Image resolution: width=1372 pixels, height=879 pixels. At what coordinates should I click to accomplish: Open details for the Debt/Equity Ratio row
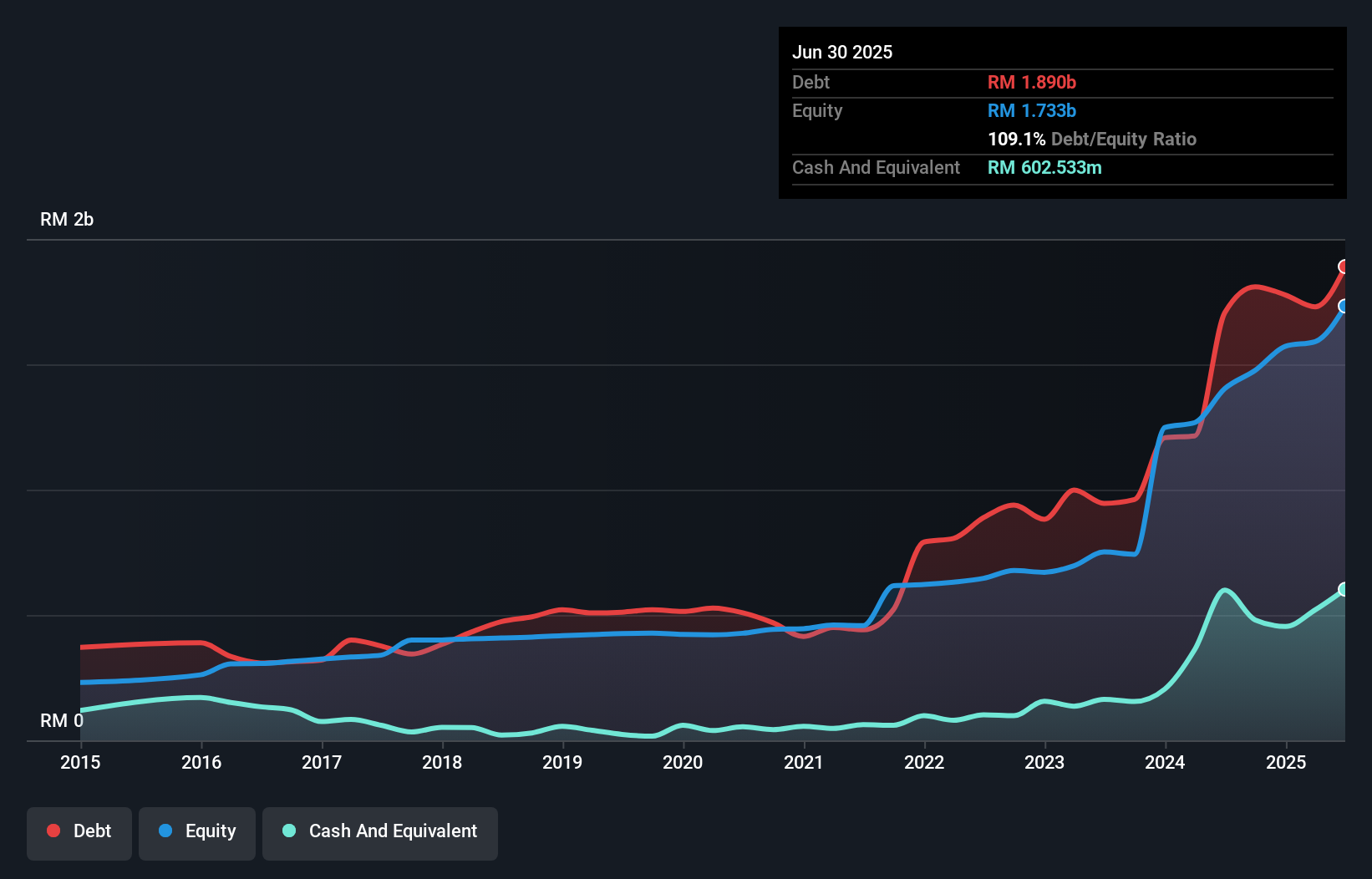(x=1092, y=139)
